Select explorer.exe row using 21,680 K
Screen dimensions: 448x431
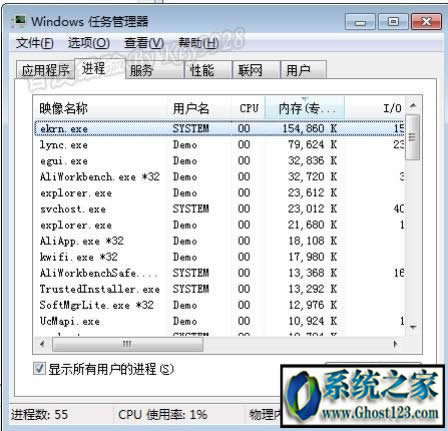click(219, 225)
